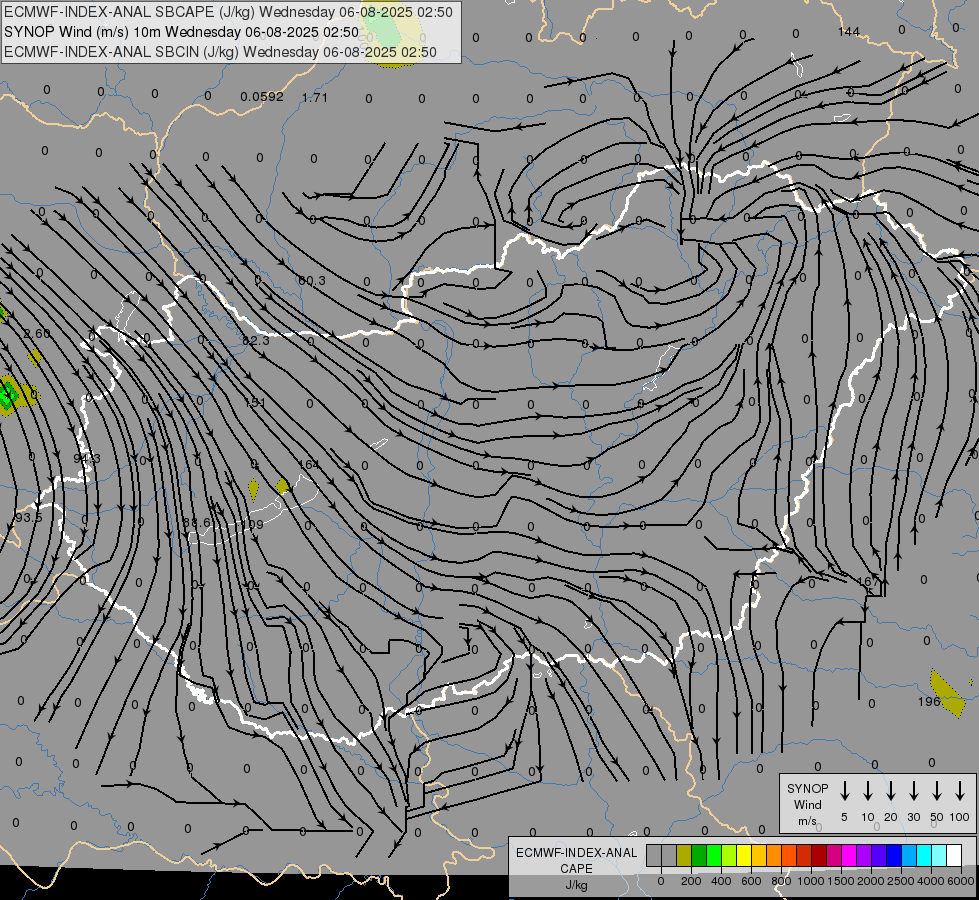Select the 167 value on the map
Viewport: 979px width, 900px height.
point(867,581)
